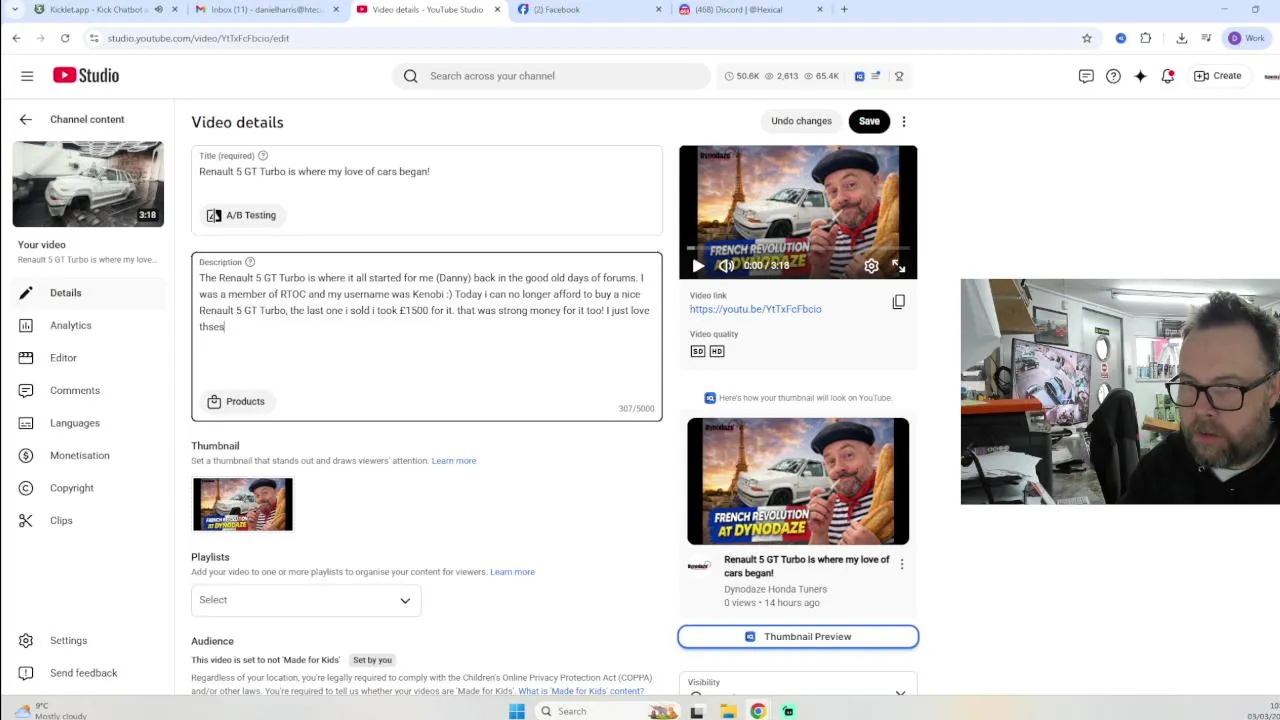Open the Clips section in the sidebar
1280x720 pixels.
(87, 520)
